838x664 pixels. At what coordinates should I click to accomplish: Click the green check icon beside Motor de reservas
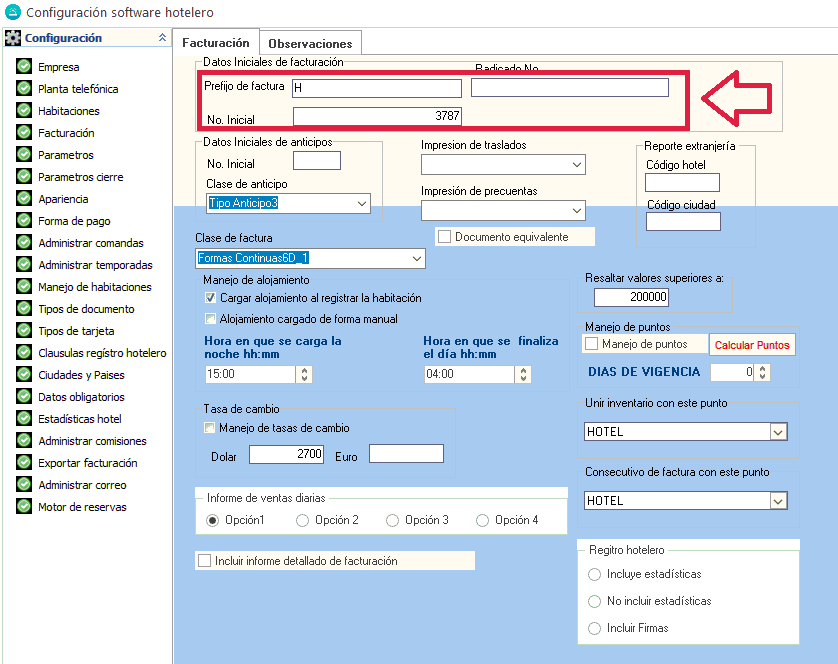[x=24, y=507]
